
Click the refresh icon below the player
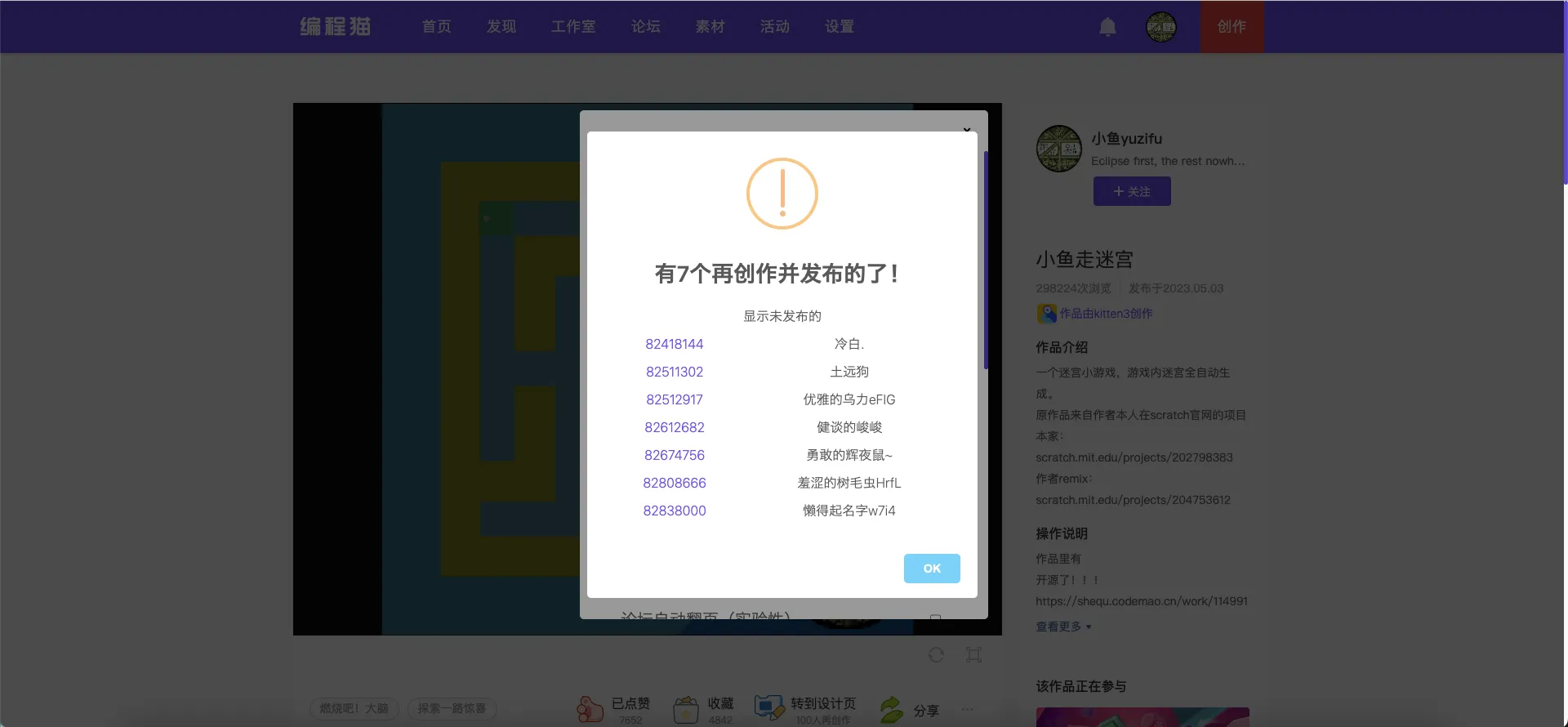tap(936, 654)
